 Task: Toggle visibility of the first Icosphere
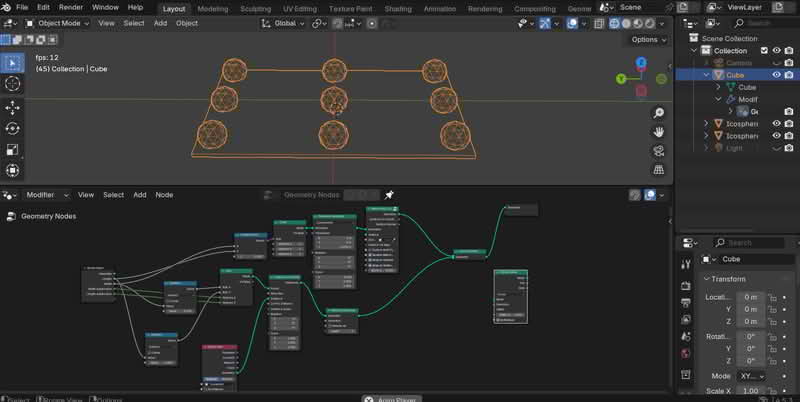coord(776,124)
